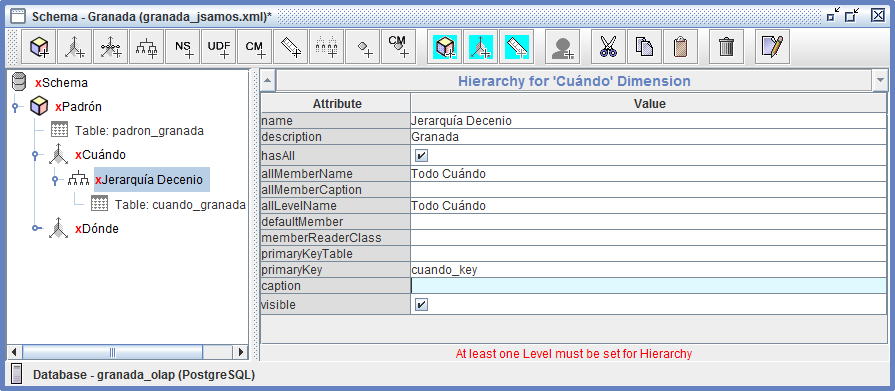Select Table: cuando_granada in the tree
The height and width of the screenshot is (391, 895).
pyautogui.click(x=180, y=204)
